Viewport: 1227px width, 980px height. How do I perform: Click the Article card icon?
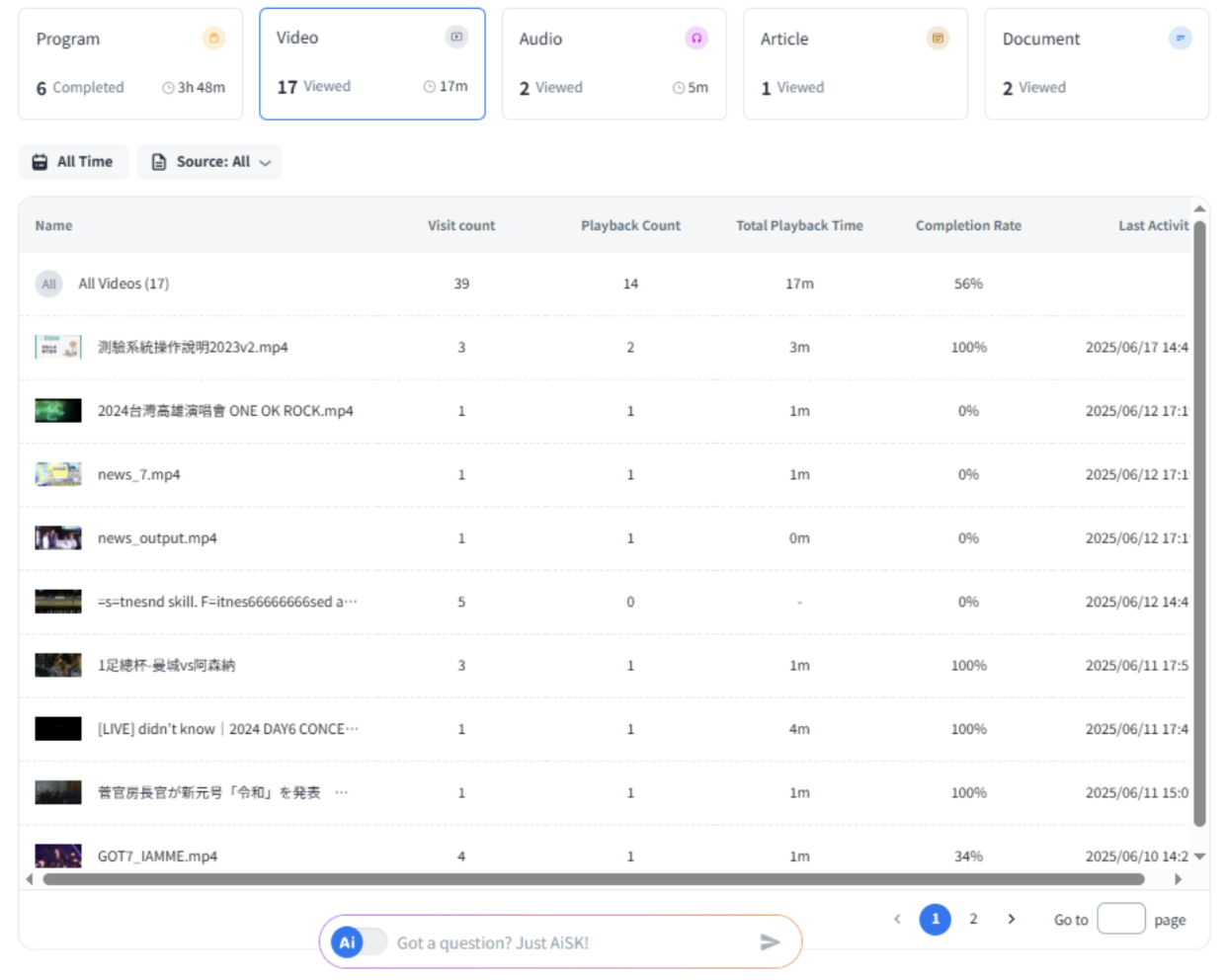[x=938, y=39]
